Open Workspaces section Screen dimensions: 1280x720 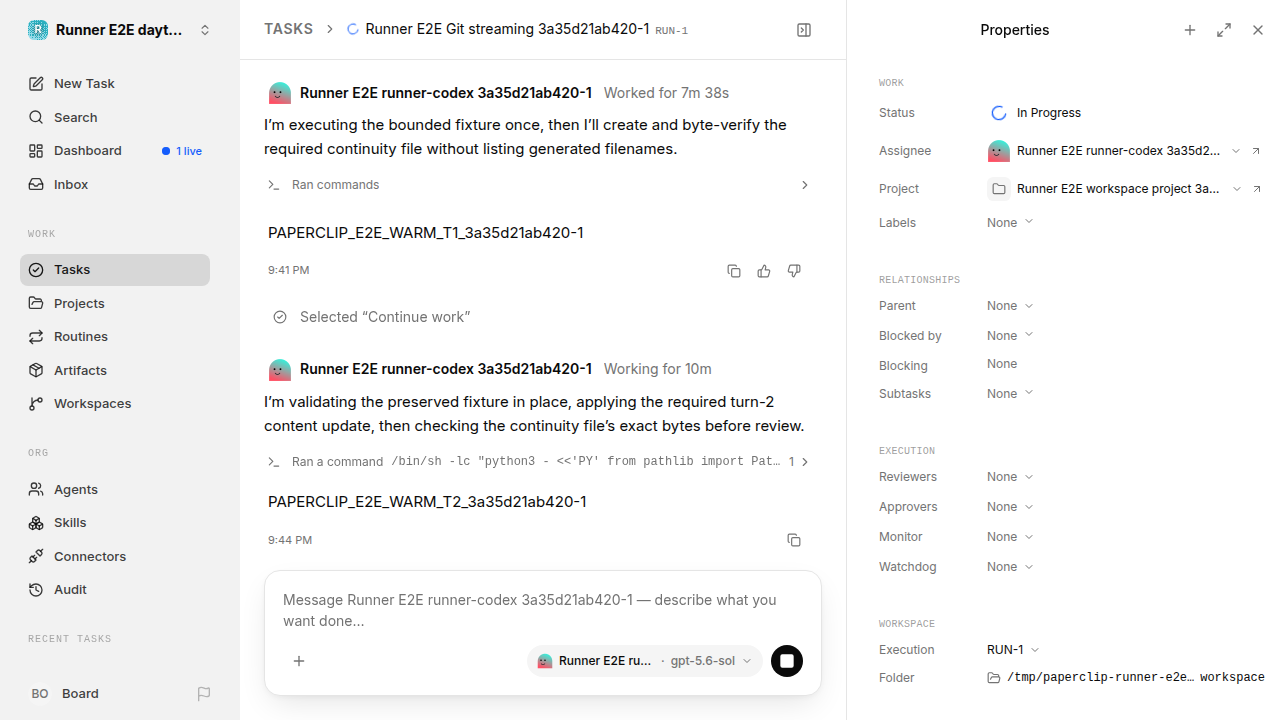115,403
